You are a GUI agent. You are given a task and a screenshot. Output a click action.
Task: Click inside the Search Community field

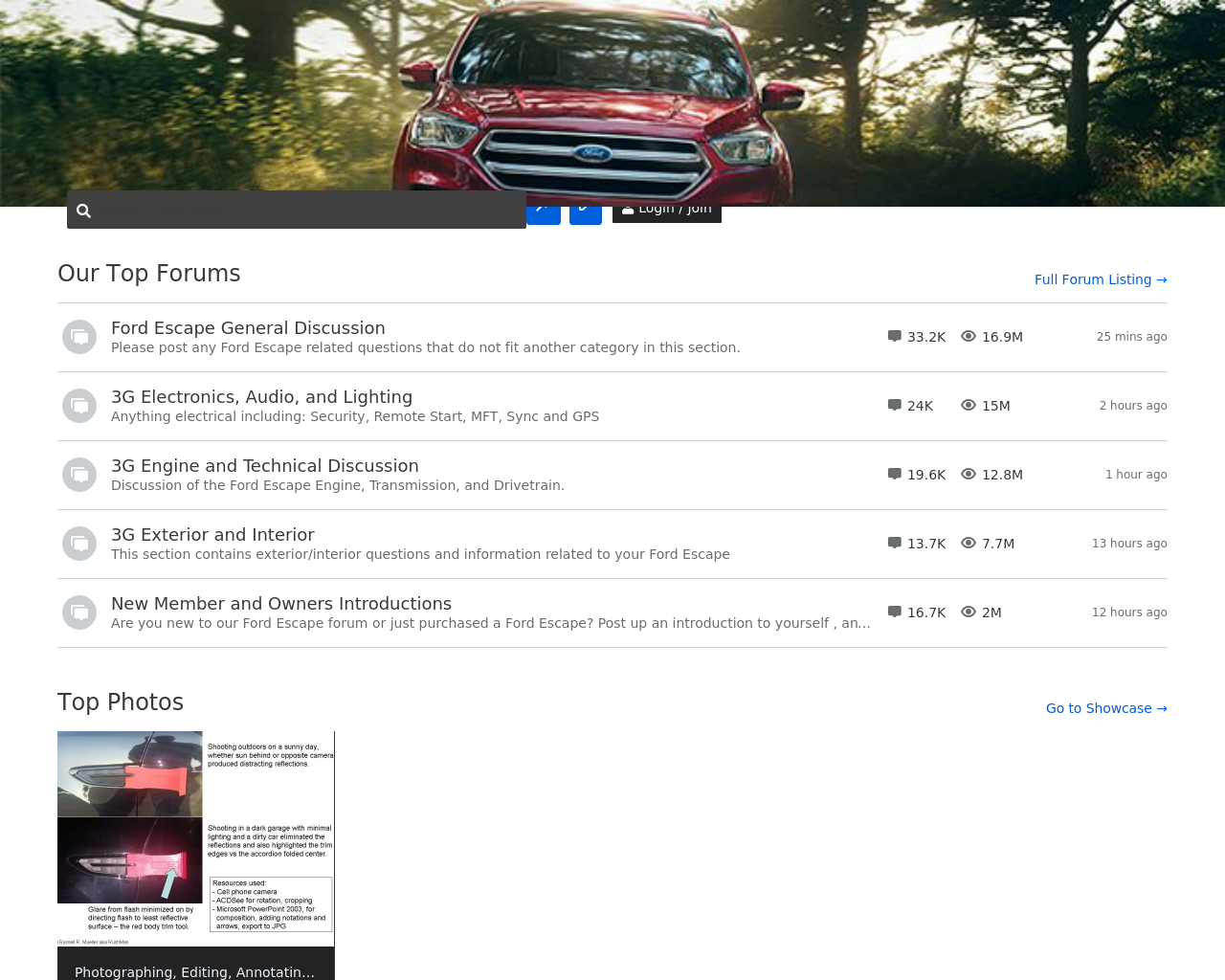coord(287,210)
